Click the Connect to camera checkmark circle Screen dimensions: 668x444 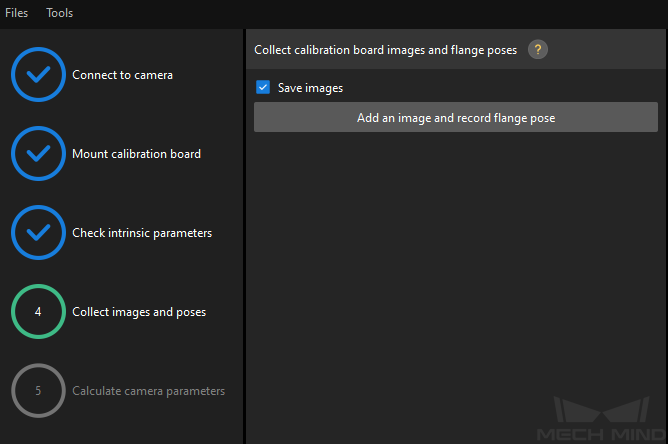tap(38, 75)
